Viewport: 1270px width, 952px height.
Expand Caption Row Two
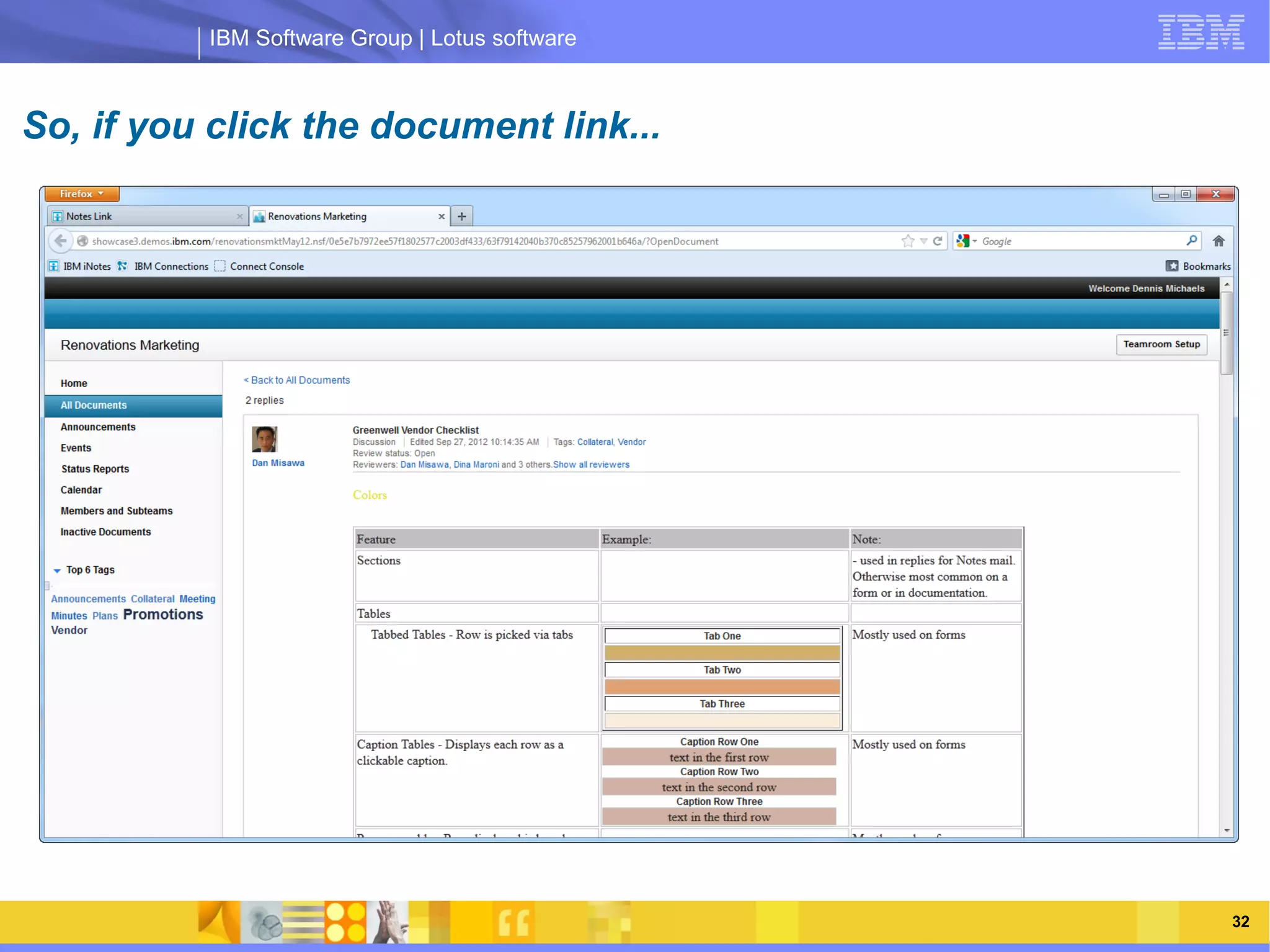719,772
